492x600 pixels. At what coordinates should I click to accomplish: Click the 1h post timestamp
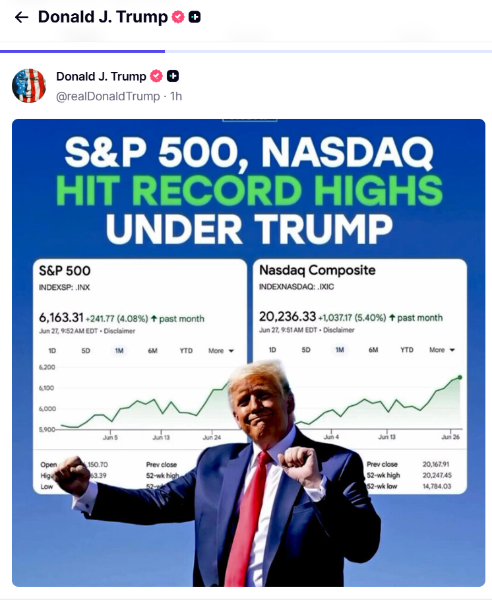pos(176,96)
